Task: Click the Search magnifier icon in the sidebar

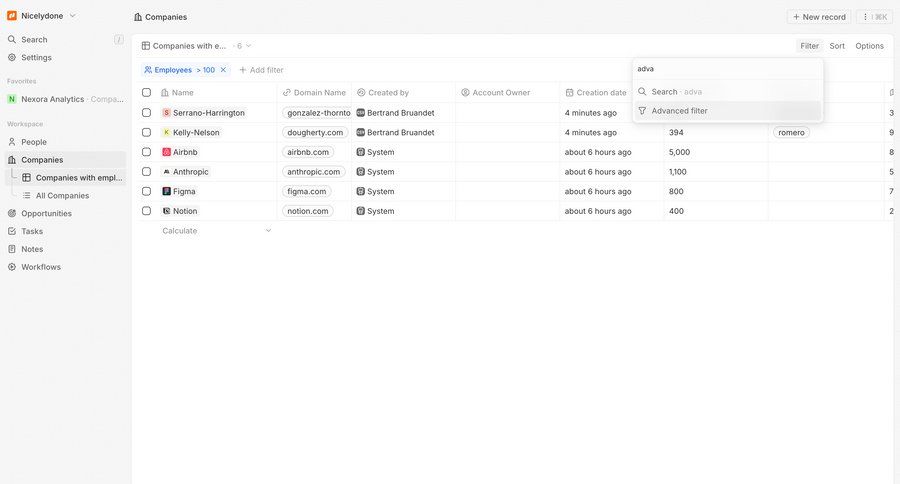Action: [x=11, y=40]
